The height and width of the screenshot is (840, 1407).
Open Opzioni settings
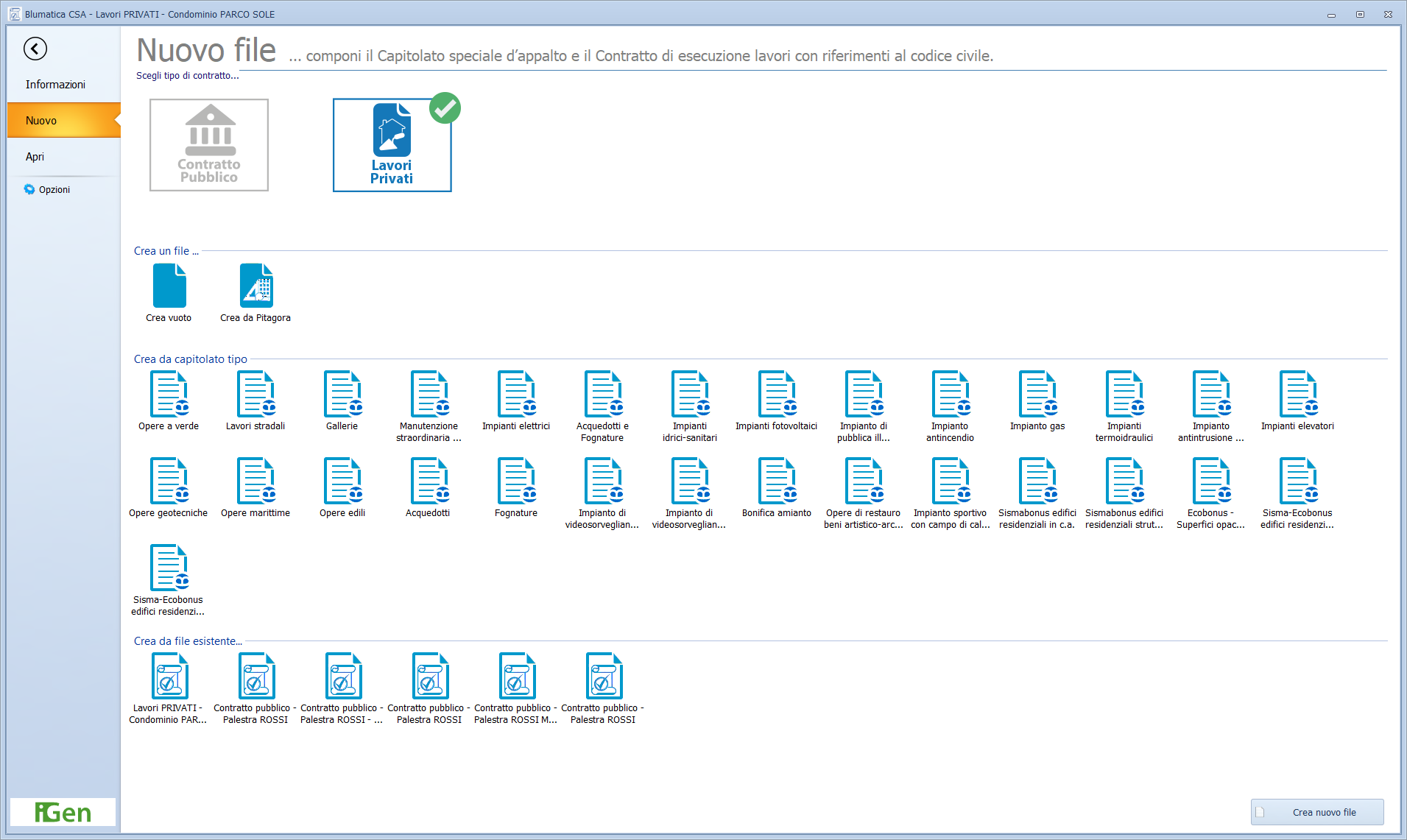click(x=54, y=190)
